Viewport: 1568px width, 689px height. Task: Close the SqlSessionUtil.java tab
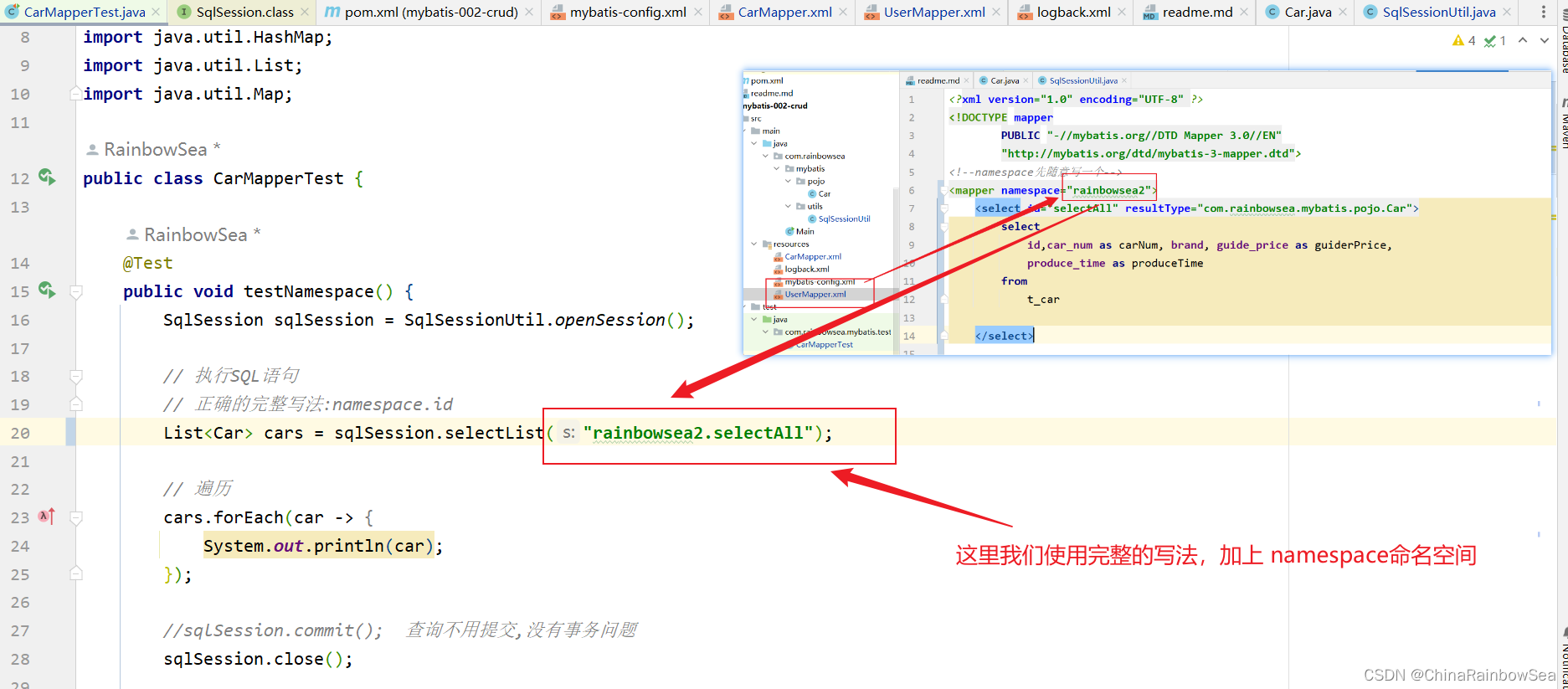point(1507,12)
